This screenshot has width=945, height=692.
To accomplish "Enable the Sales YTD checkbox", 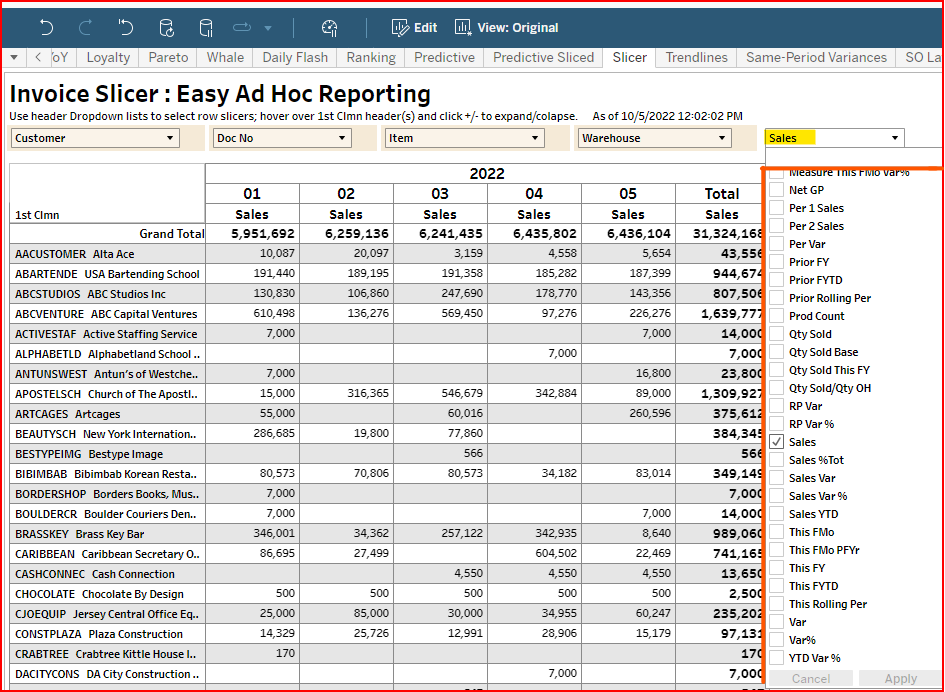I will click(x=777, y=514).
